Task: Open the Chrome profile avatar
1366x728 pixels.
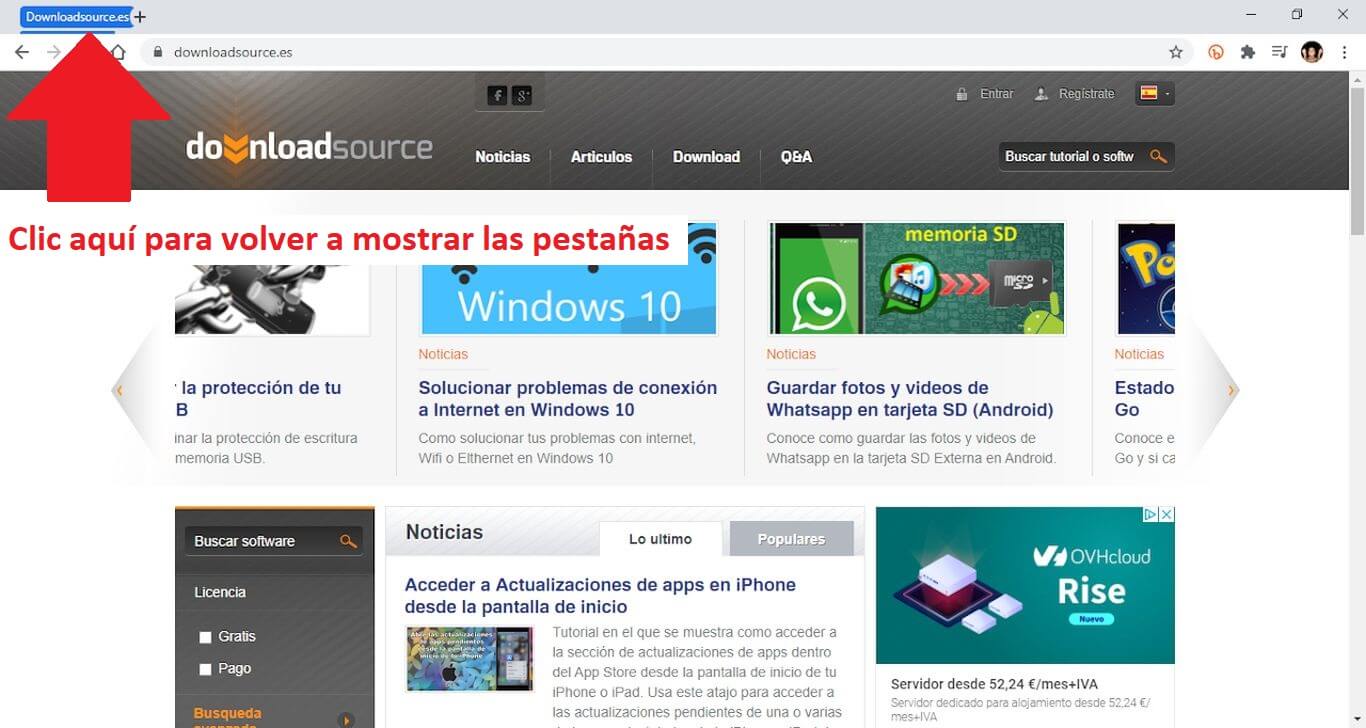Action: coord(1312,52)
